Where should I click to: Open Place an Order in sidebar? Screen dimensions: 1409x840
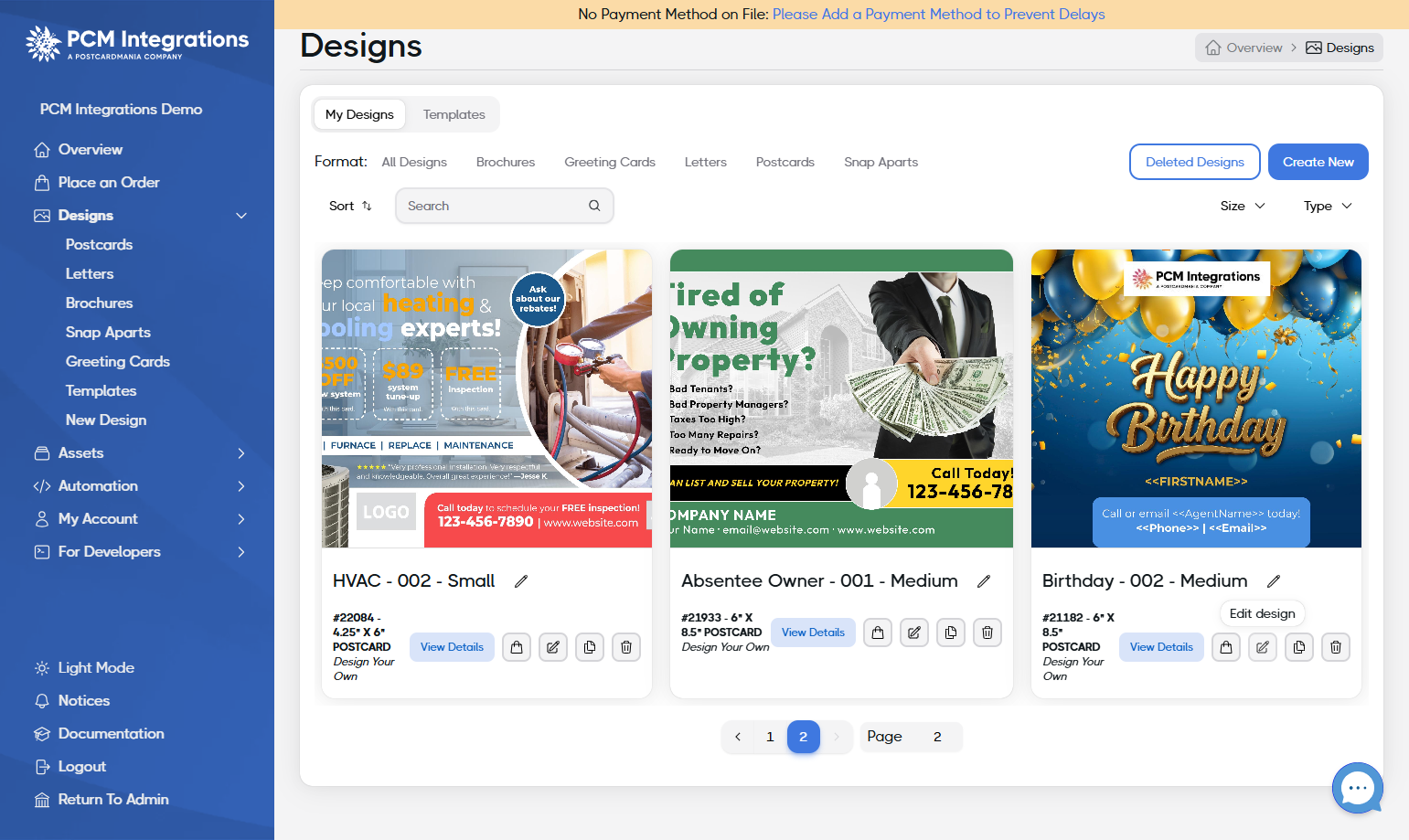click(x=96, y=183)
